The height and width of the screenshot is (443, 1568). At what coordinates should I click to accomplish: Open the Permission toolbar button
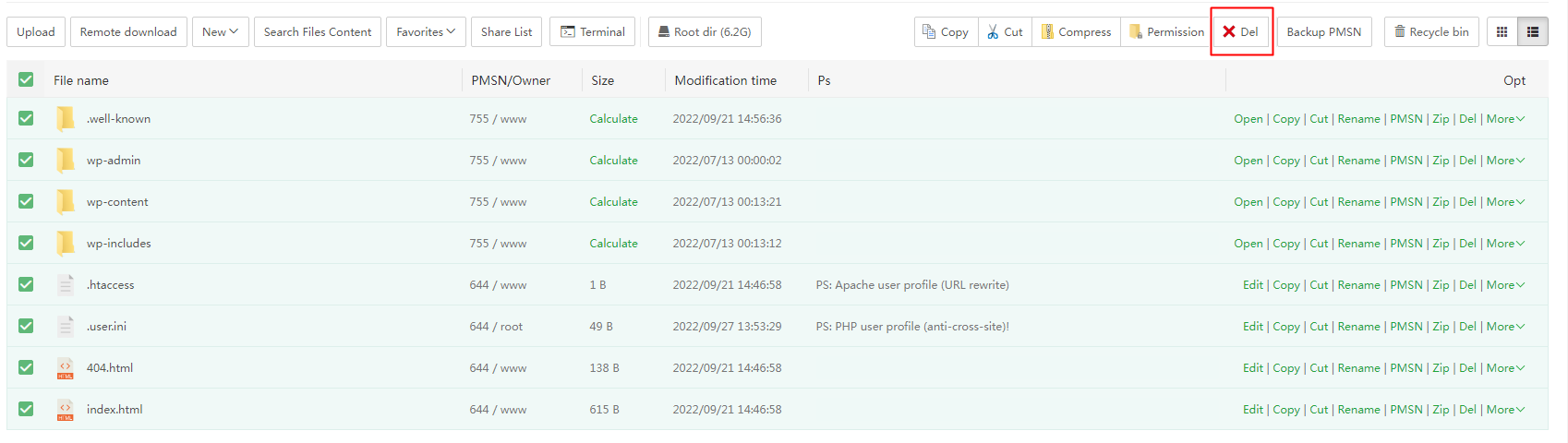point(1166,32)
